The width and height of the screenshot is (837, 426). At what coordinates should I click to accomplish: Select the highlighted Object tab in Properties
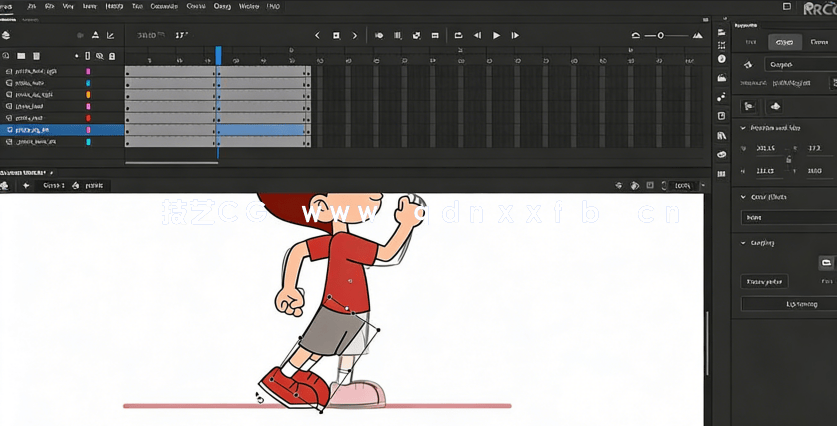pos(785,42)
